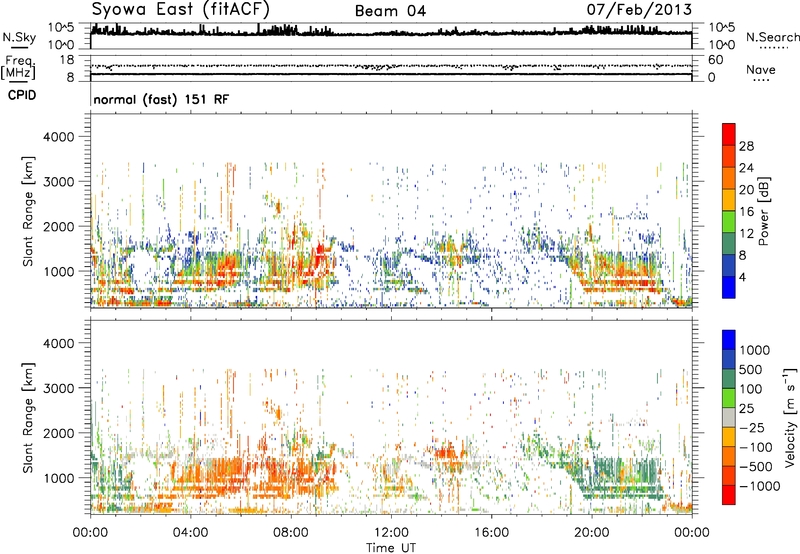
Task: Click the '4000' tick in the power panel
Action: 58,137
